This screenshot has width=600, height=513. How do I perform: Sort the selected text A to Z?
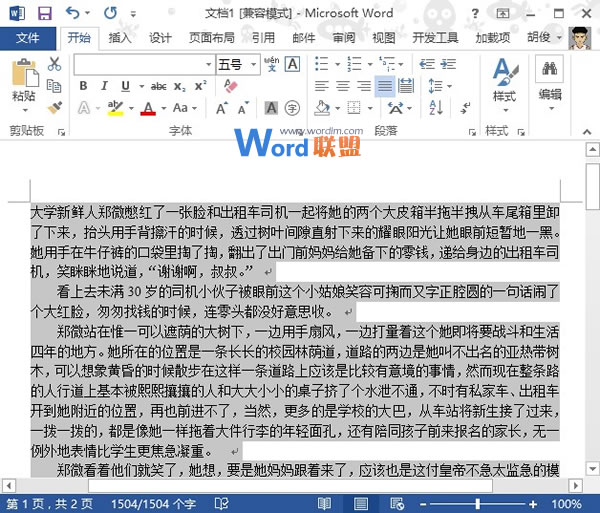(436, 108)
